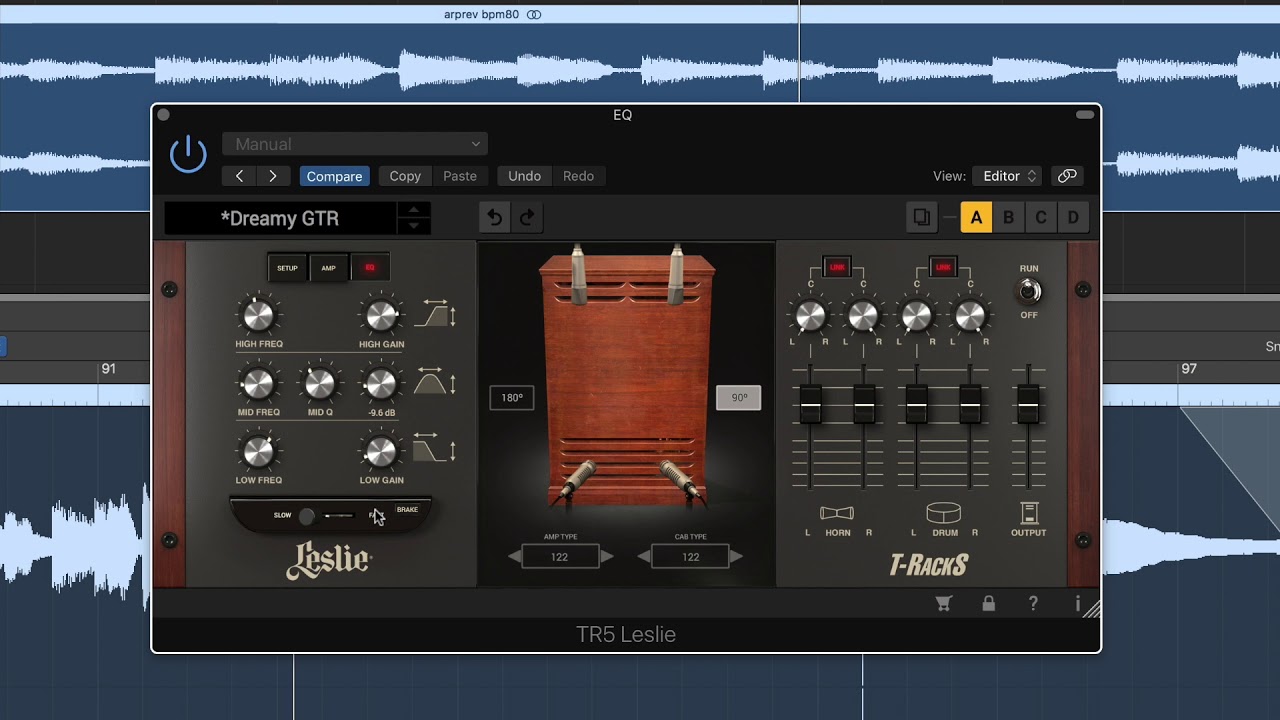Image resolution: width=1280 pixels, height=720 pixels.
Task: Click the plugin redo arrow icon
Action: tap(527, 217)
